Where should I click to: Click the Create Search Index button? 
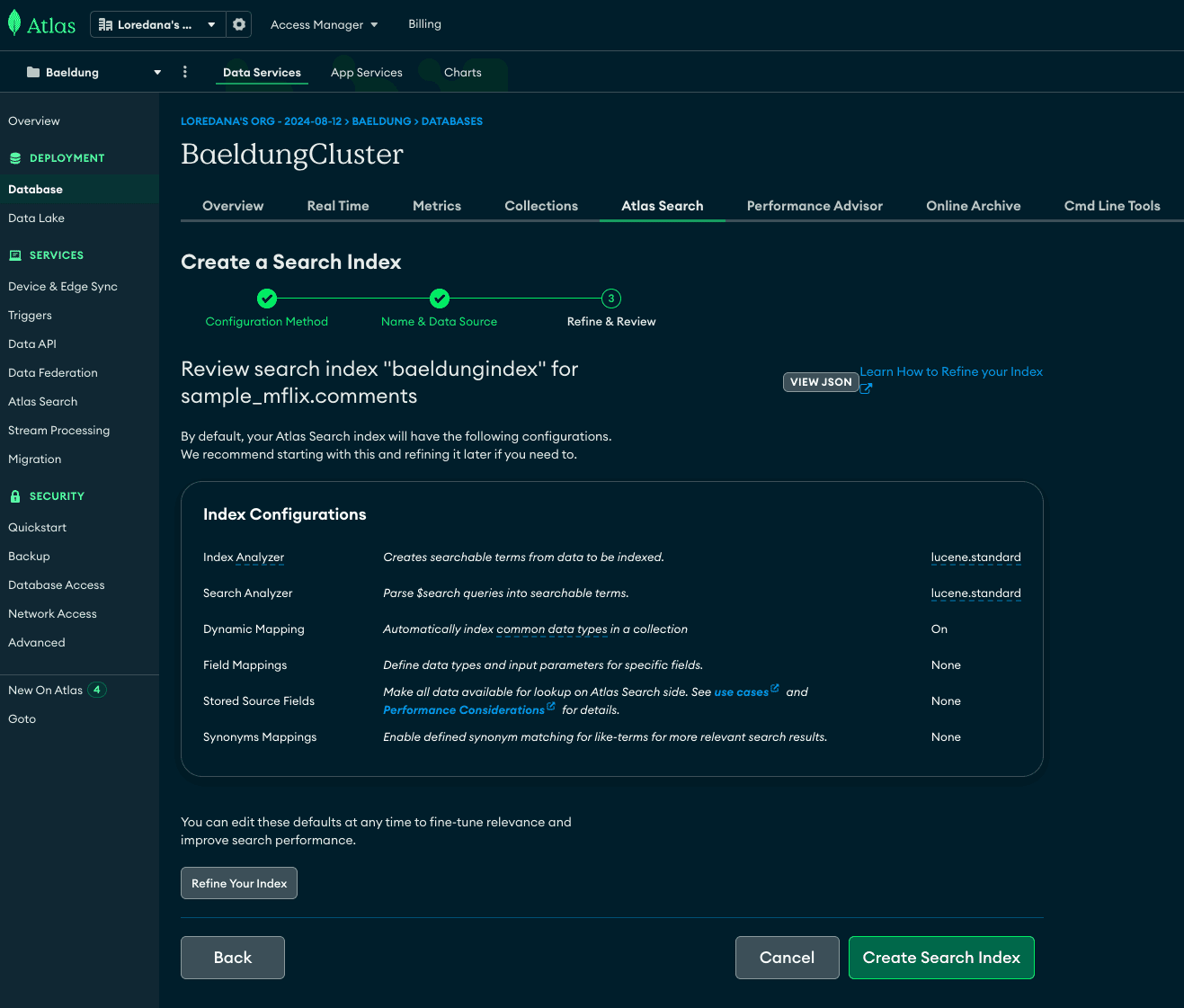941,958
